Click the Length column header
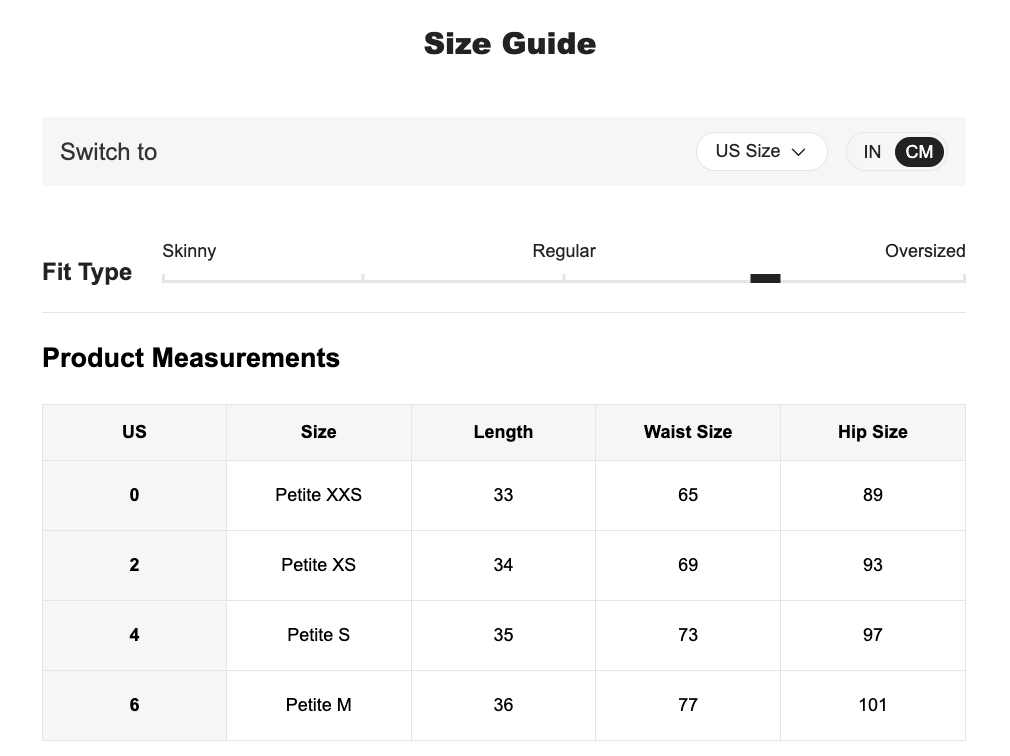Viewport: 1010px width, 756px height. point(503,432)
